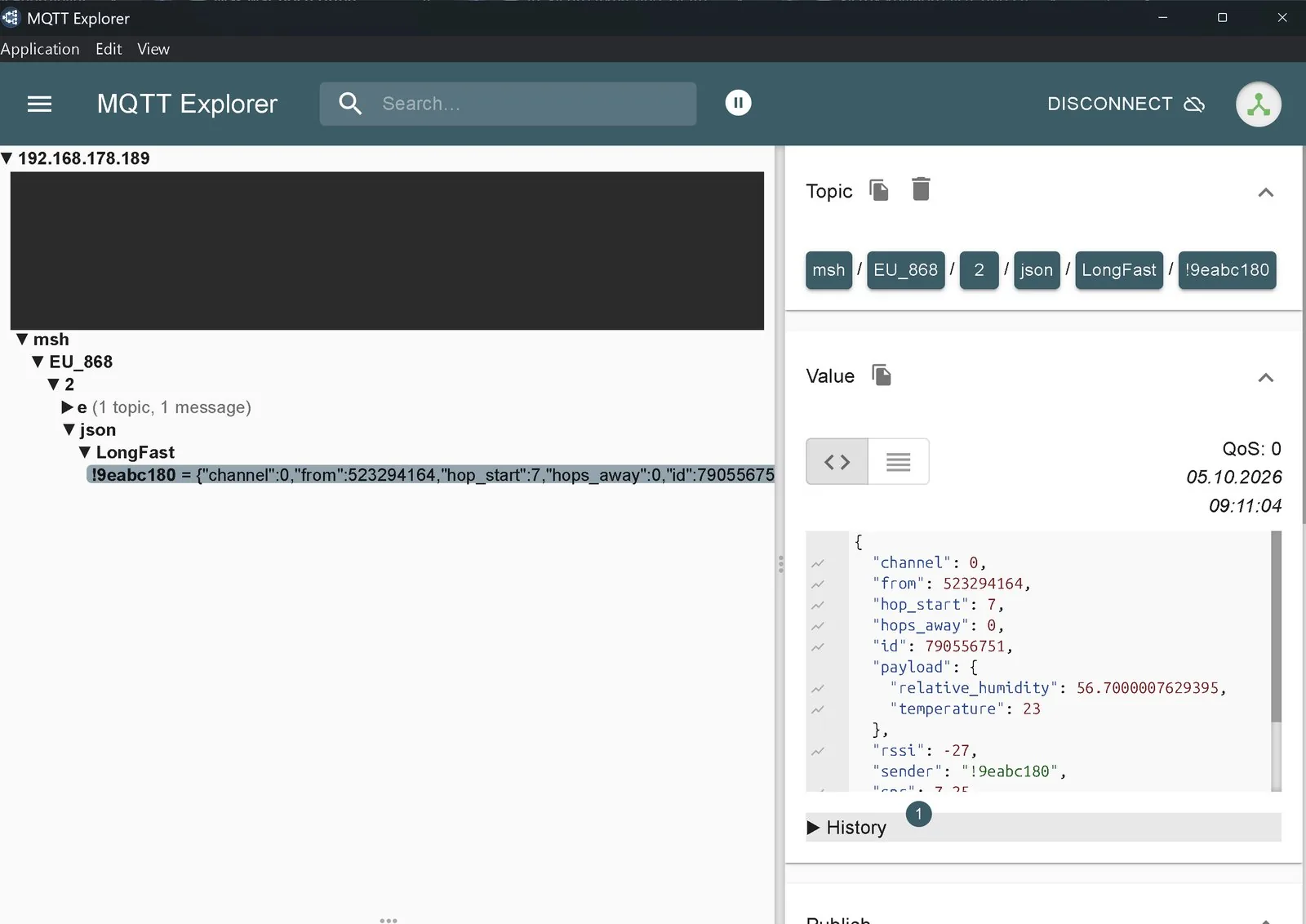
Task: Collapse the Topic panel
Action: (x=1265, y=193)
